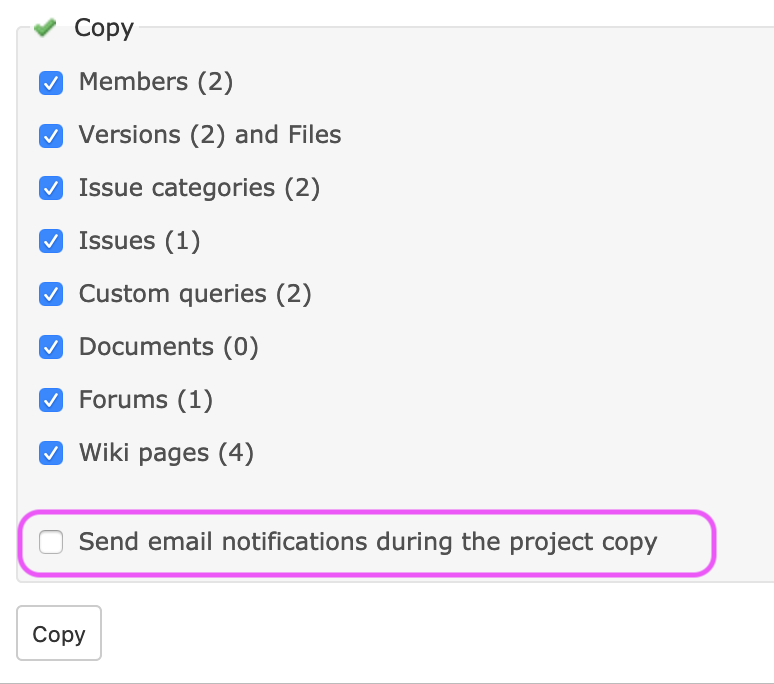Enable Send email notifications checkbox

(x=51, y=542)
